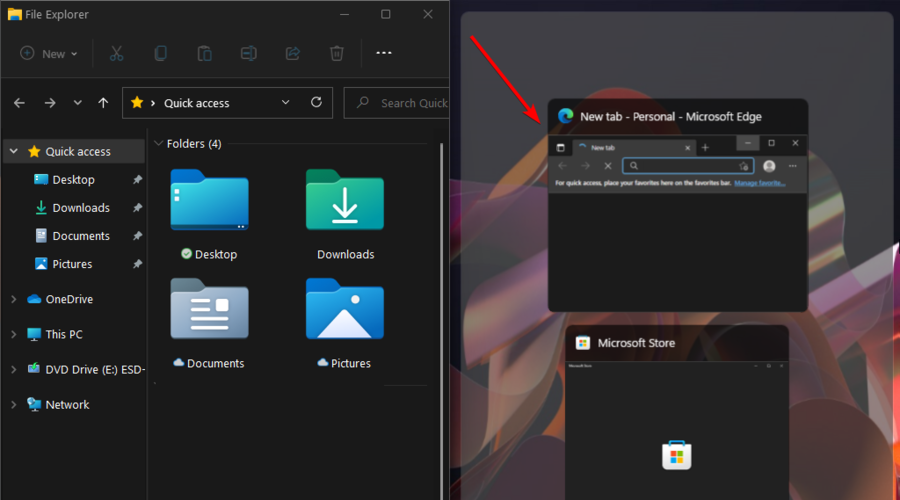Image resolution: width=900 pixels, height=500 pixels.
Task: Click the File Explorer title bar icon
Action: (x=14, y=14)
